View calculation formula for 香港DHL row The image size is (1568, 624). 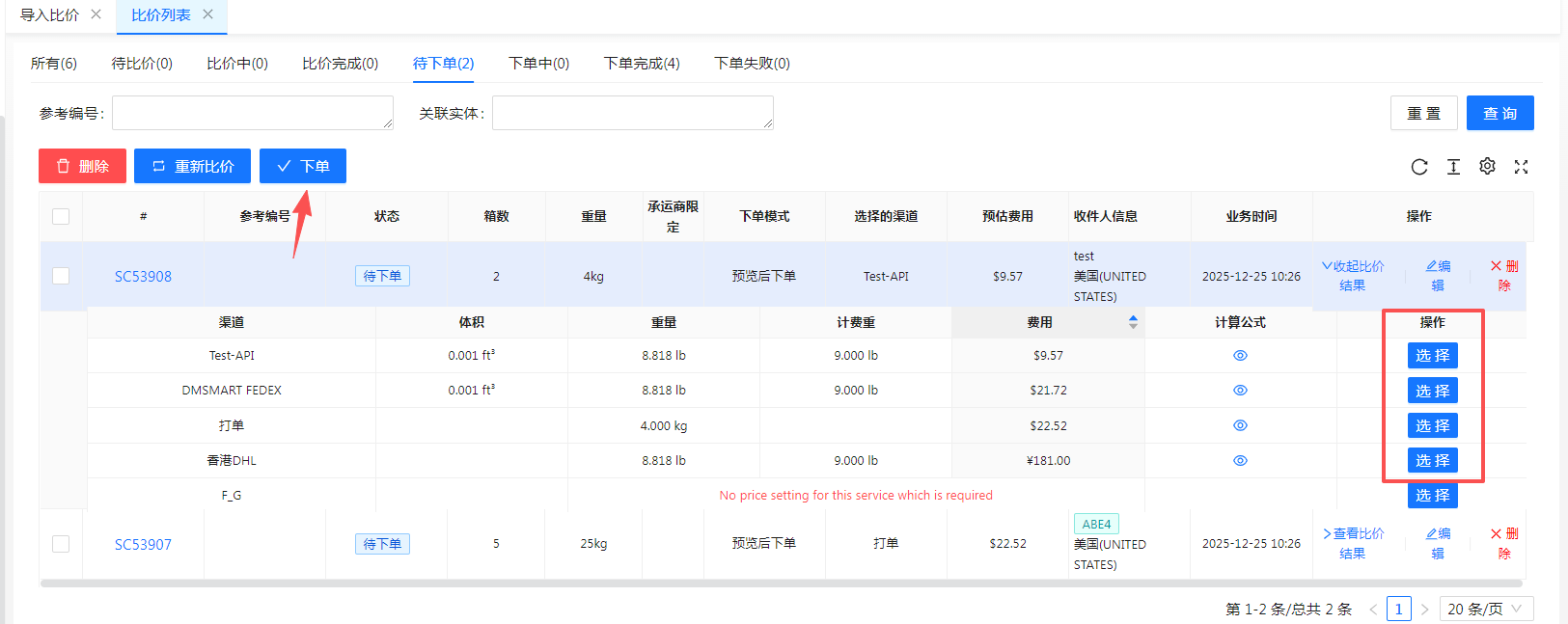(x=1240, y=461)
